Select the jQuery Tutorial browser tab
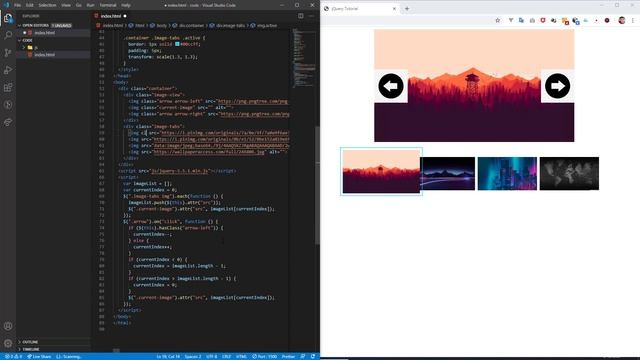640x360 pixels. 359,9
